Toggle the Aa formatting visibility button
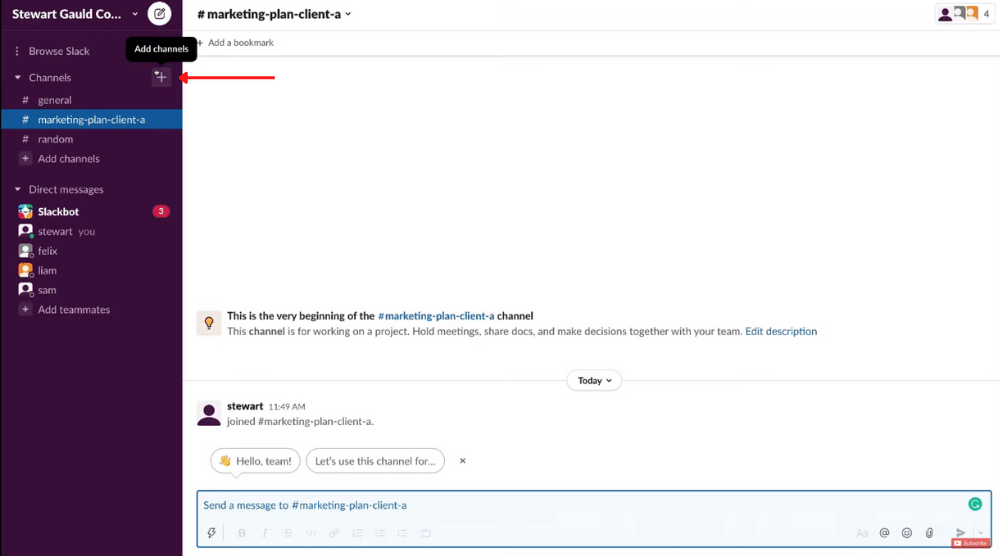This screenshot has width=1000, height=556. pyautogui.click(x=862, y=532)
